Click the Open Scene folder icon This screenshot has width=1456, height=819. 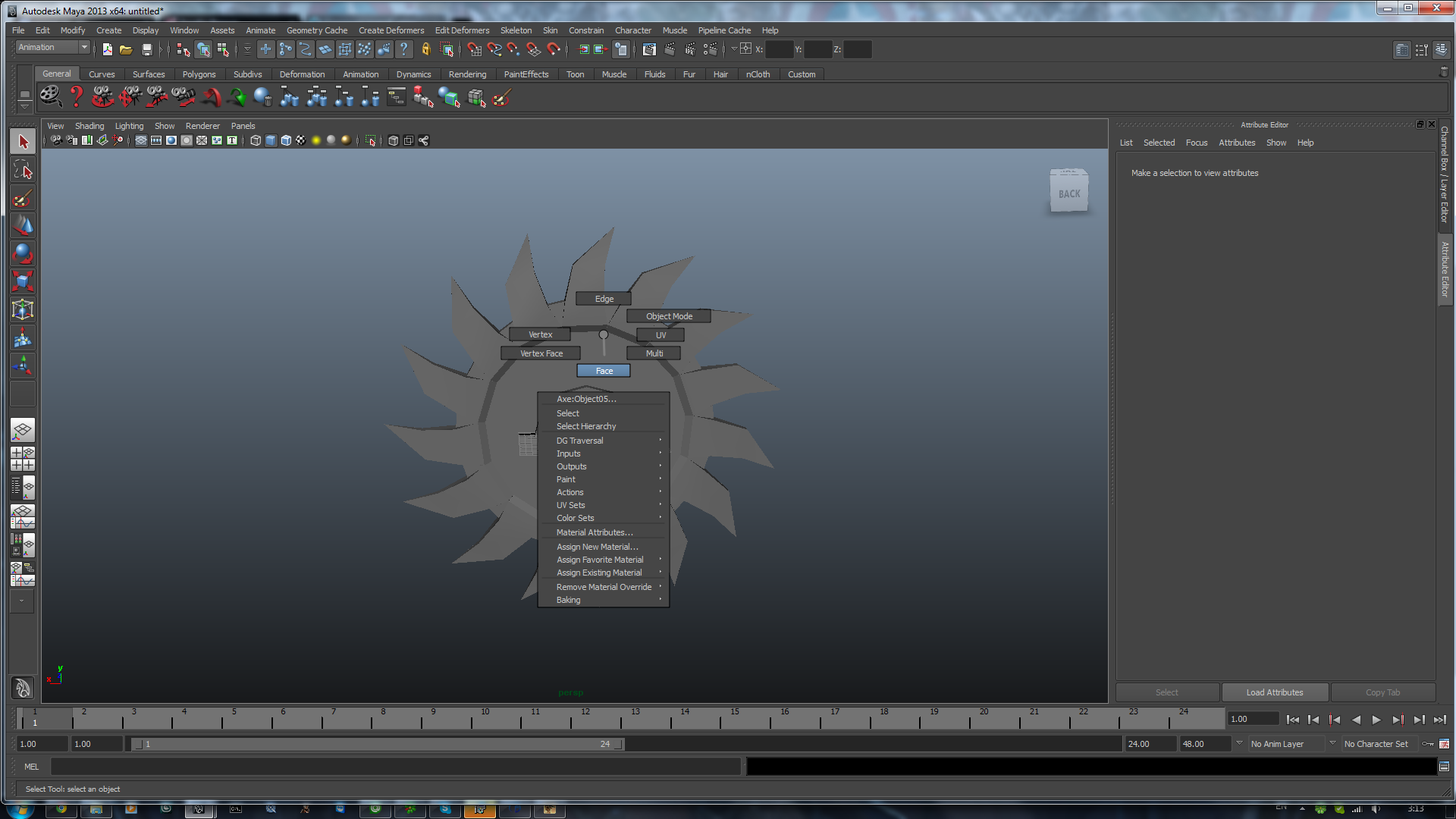[x=126, y=49]
